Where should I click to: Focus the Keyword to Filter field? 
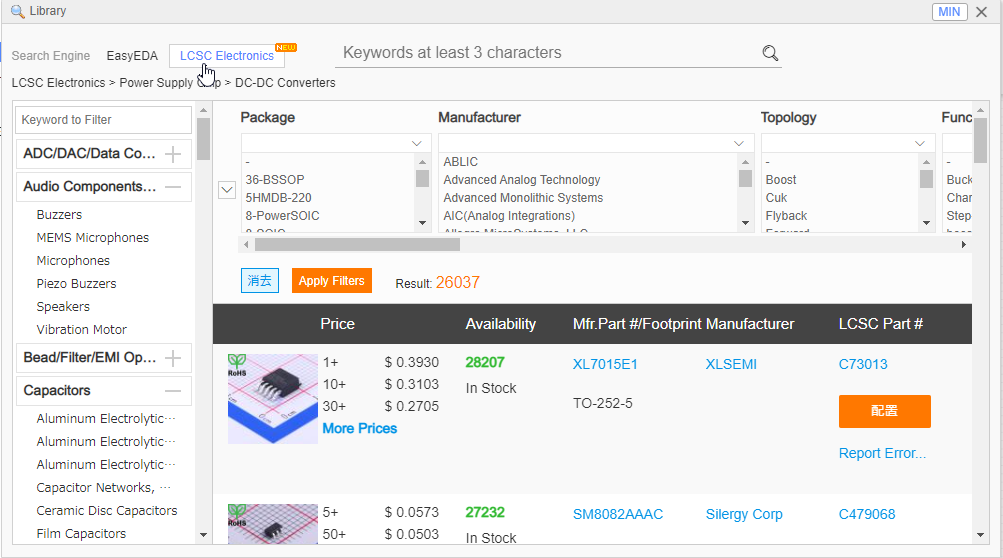(x=104, y=120)
